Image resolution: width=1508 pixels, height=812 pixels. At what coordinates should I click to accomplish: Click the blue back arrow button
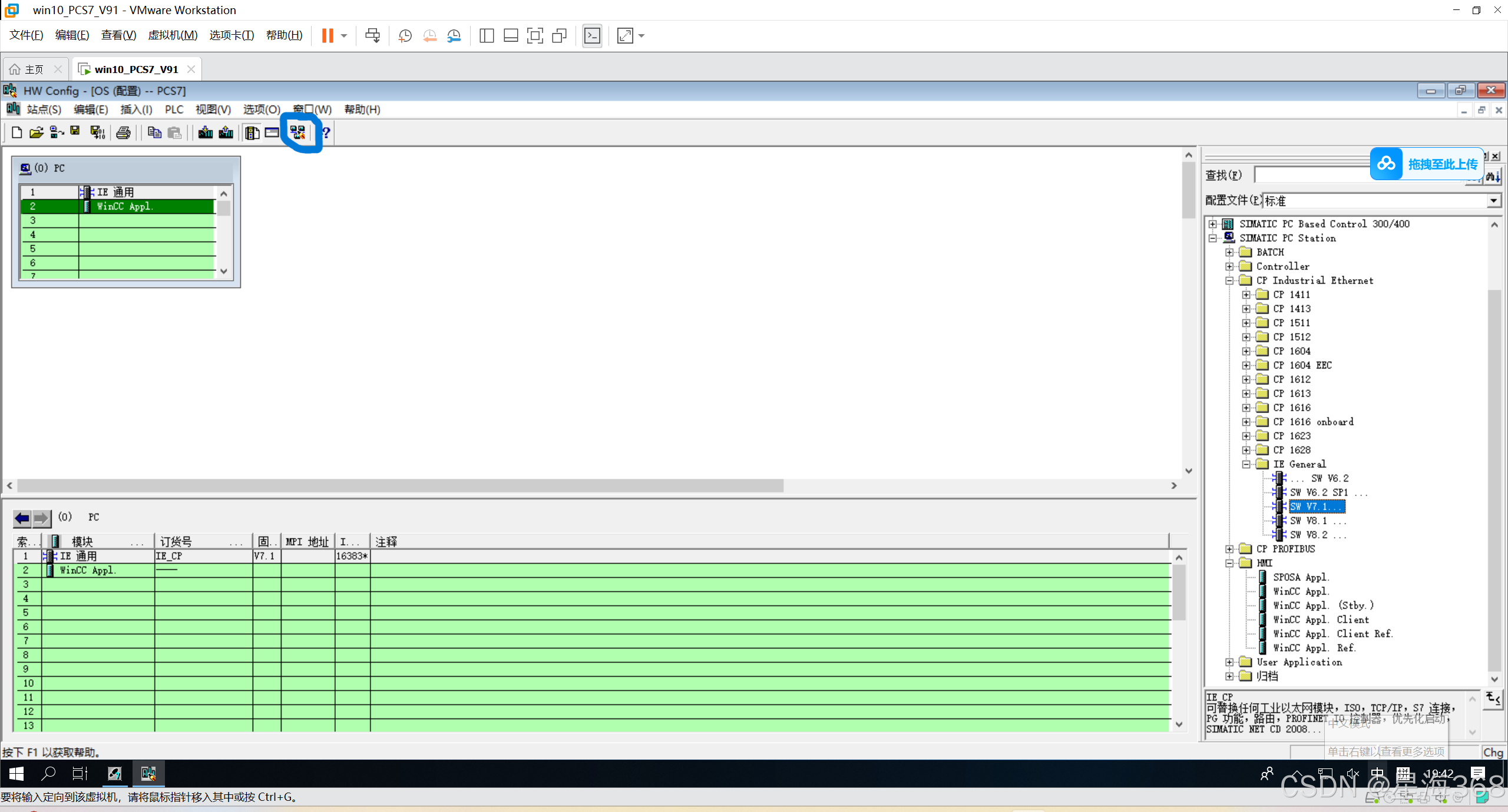tap(22, 518)
